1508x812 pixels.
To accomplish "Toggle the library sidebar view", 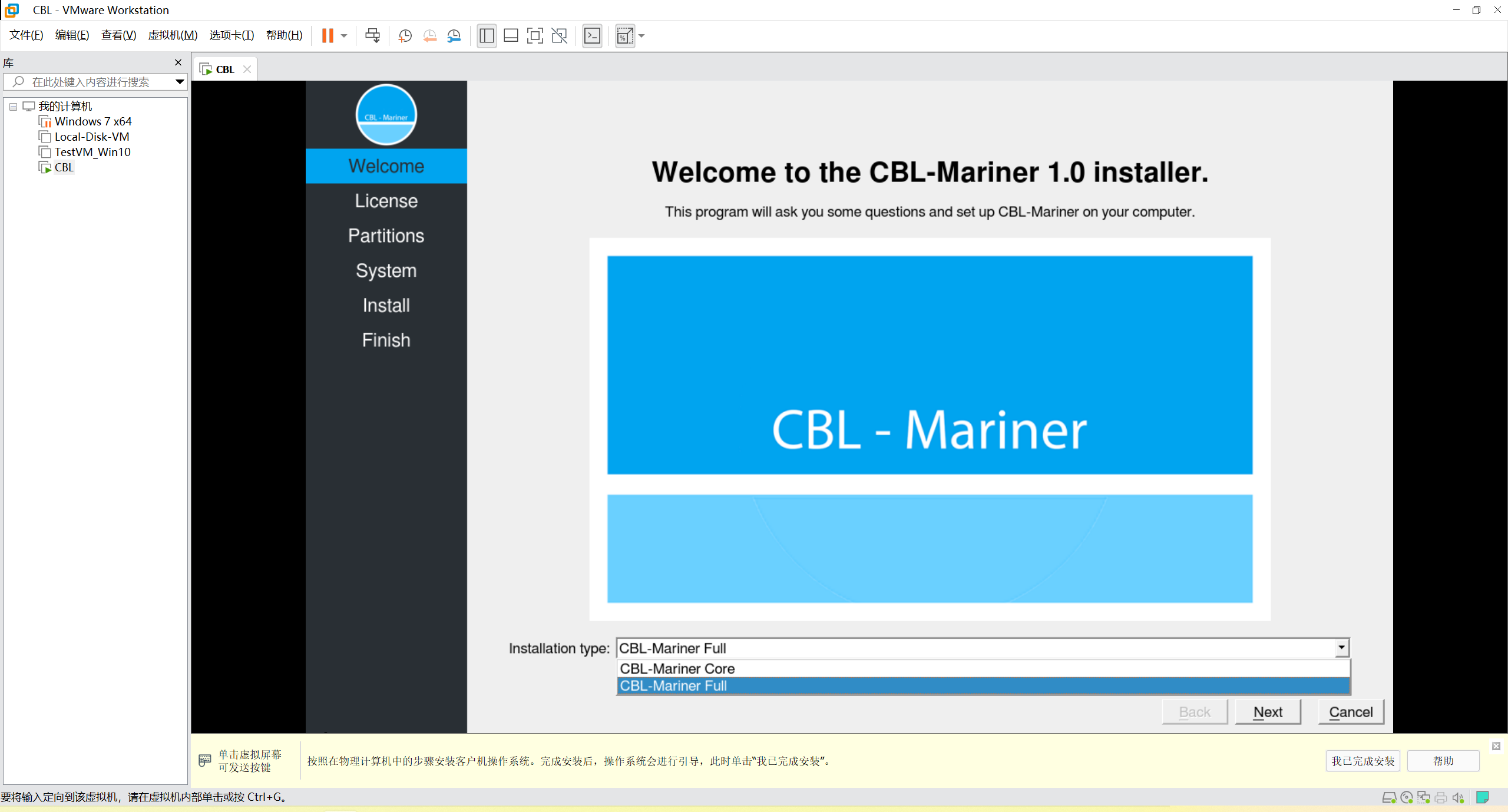I will (487, 36).
